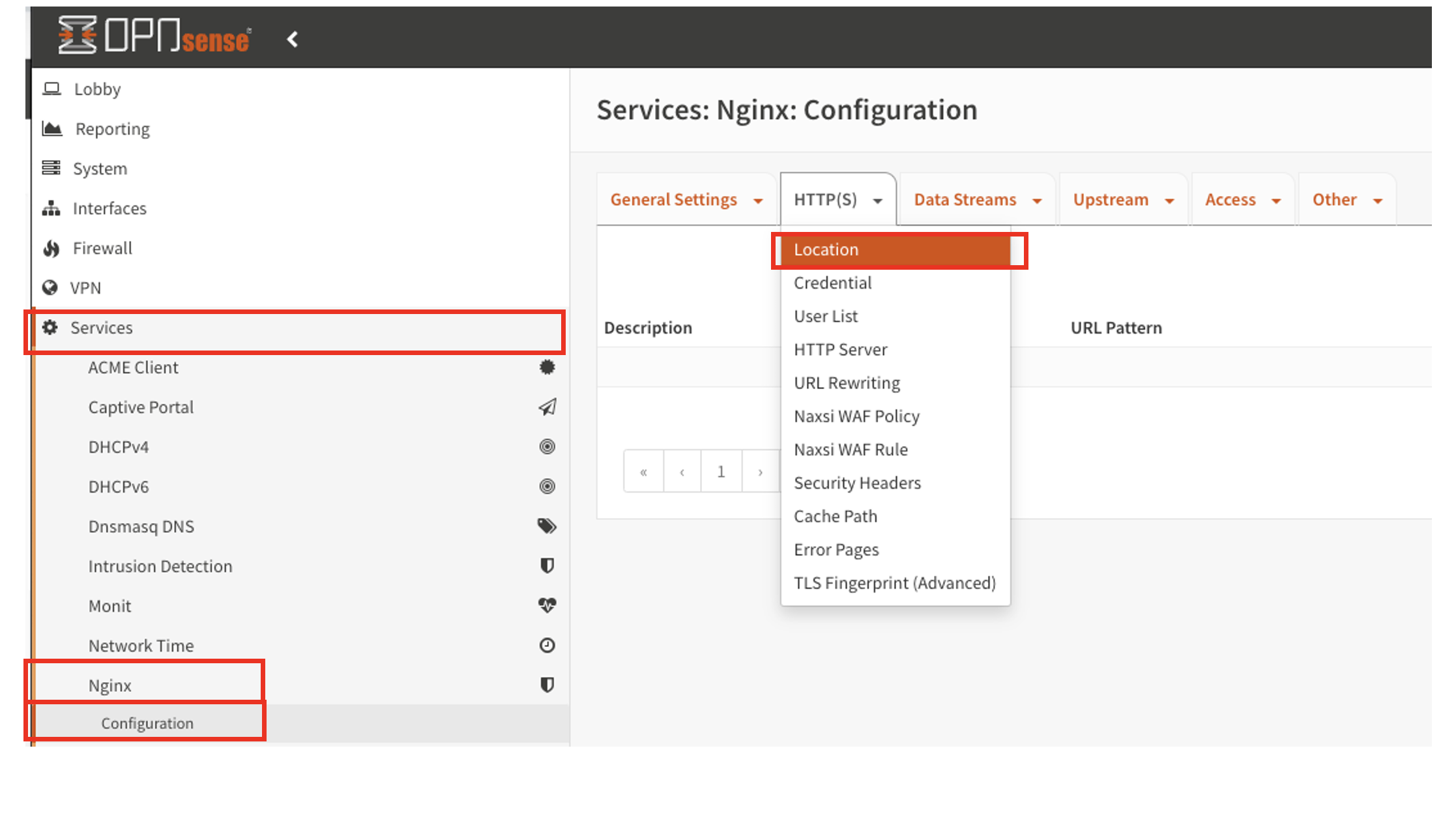This screenshot has height=817, width=1456.
Task: Click the Captive Portal paper plane icon
Action: [x=547, y=407]
